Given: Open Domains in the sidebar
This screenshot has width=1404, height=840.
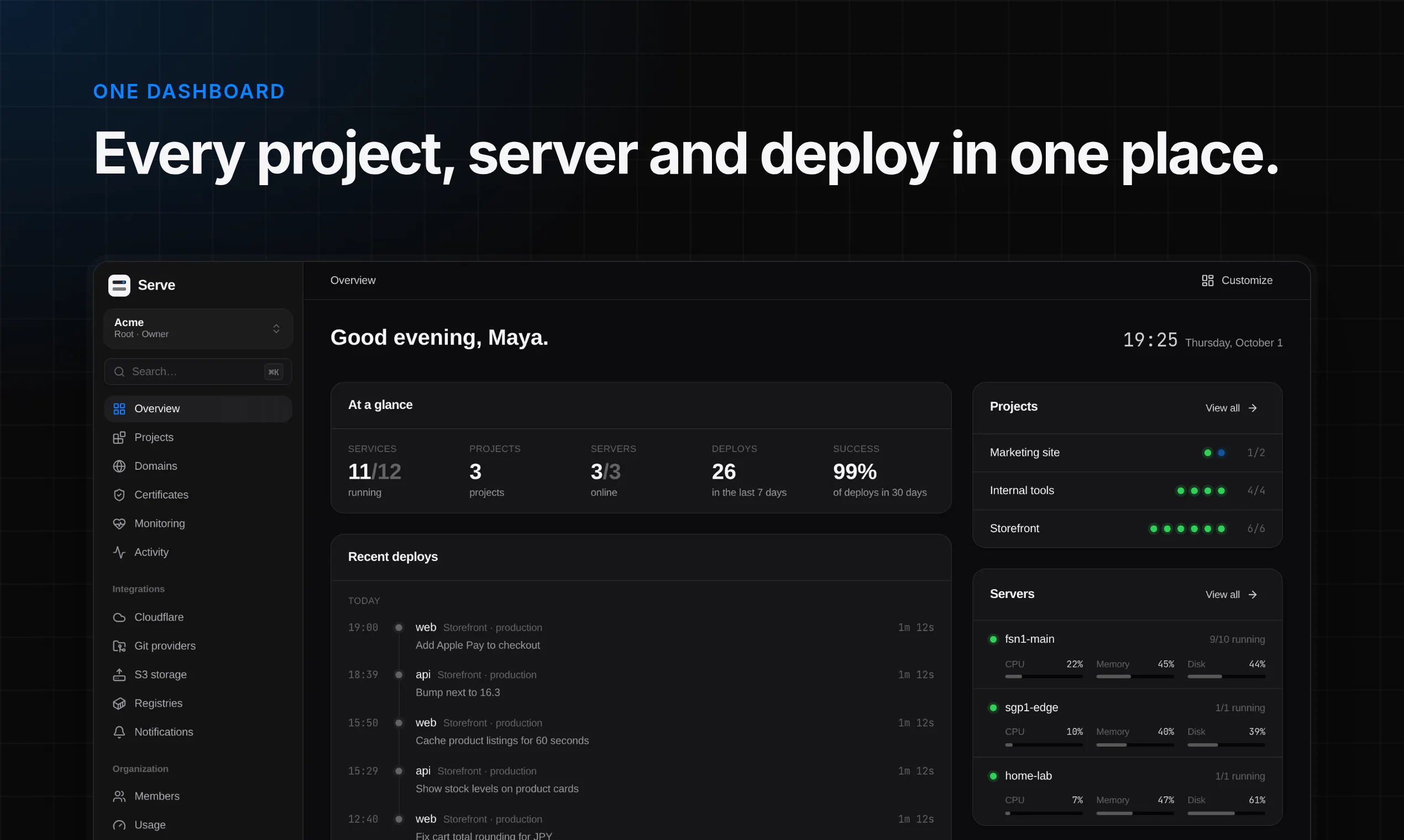Looking at the screenshot, I should pyautogui.click(x=198, y=466).
